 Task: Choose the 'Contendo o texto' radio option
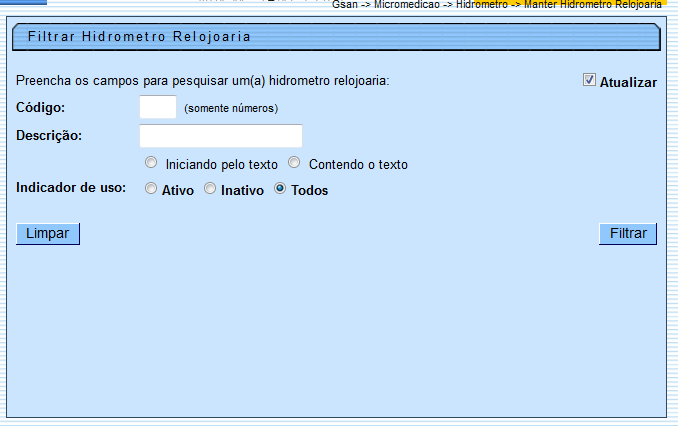[x=295, y=163]
